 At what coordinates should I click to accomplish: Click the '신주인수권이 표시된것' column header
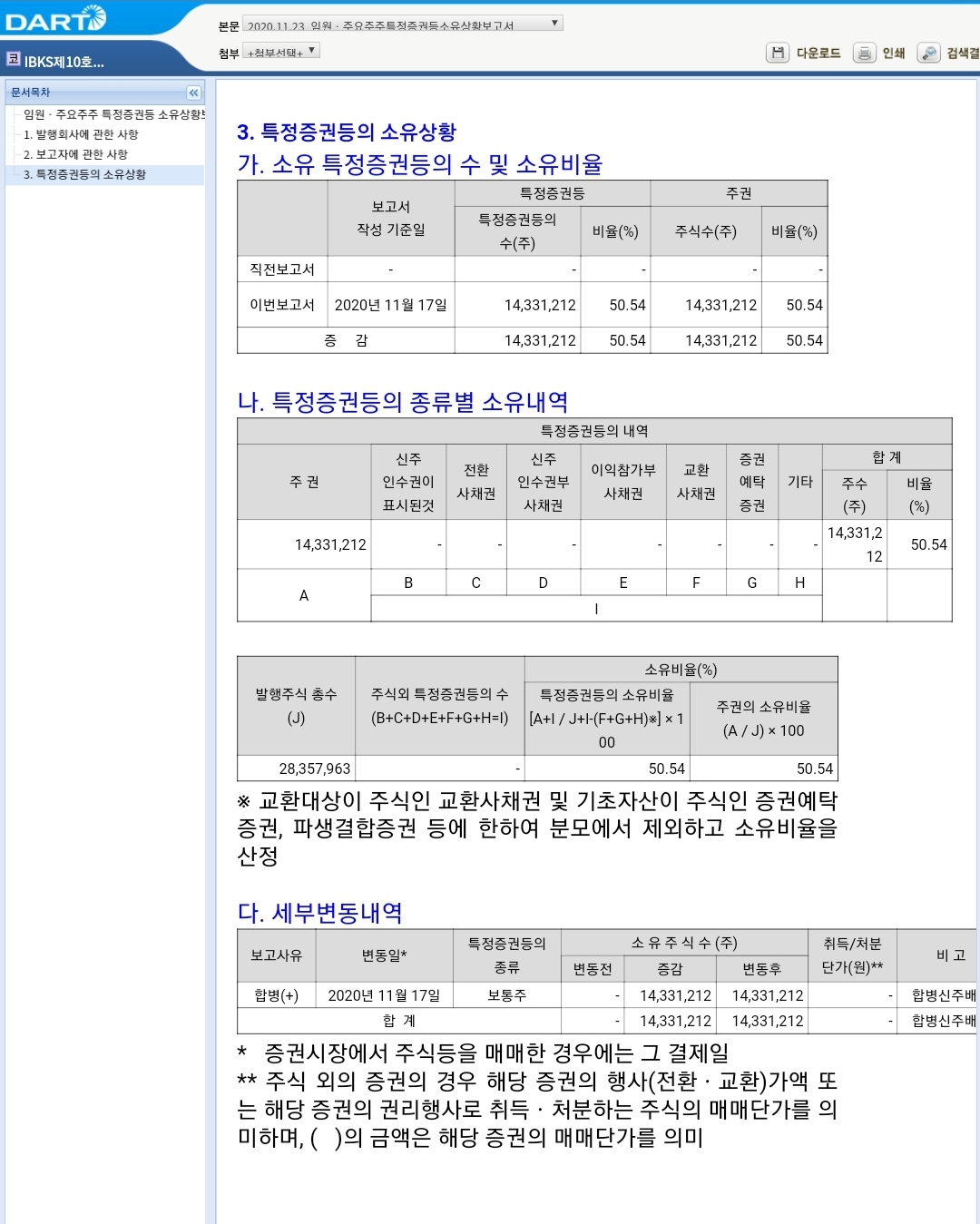[408, 482]
